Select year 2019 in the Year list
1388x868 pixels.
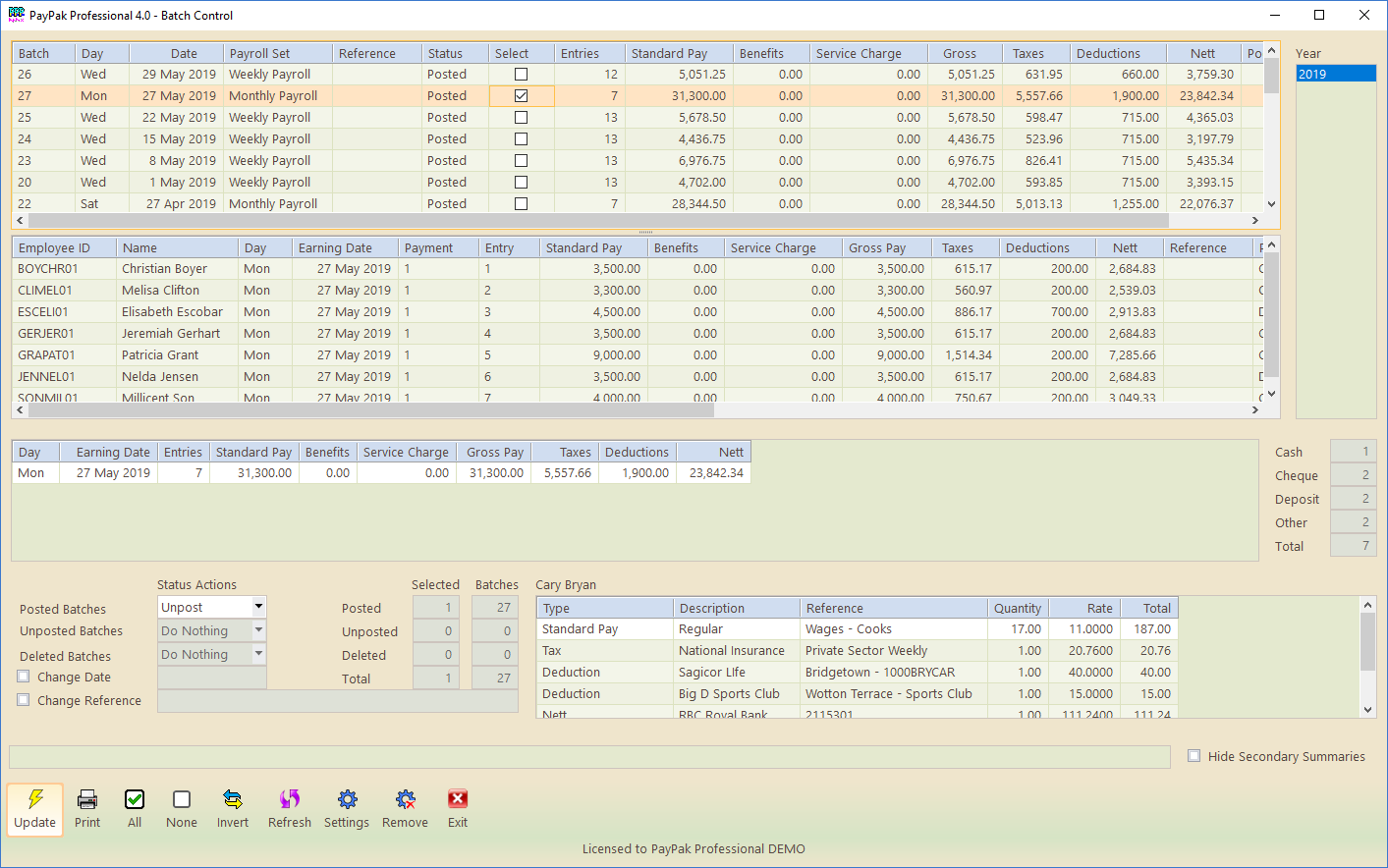click(x=1335, y=75)
